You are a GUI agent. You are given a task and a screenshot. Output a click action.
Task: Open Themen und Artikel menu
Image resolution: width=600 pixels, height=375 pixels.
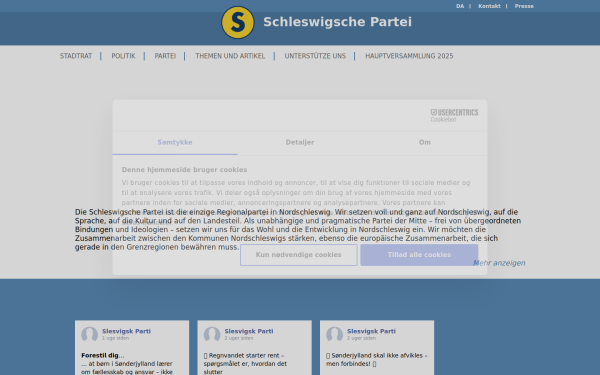[230, 56]
